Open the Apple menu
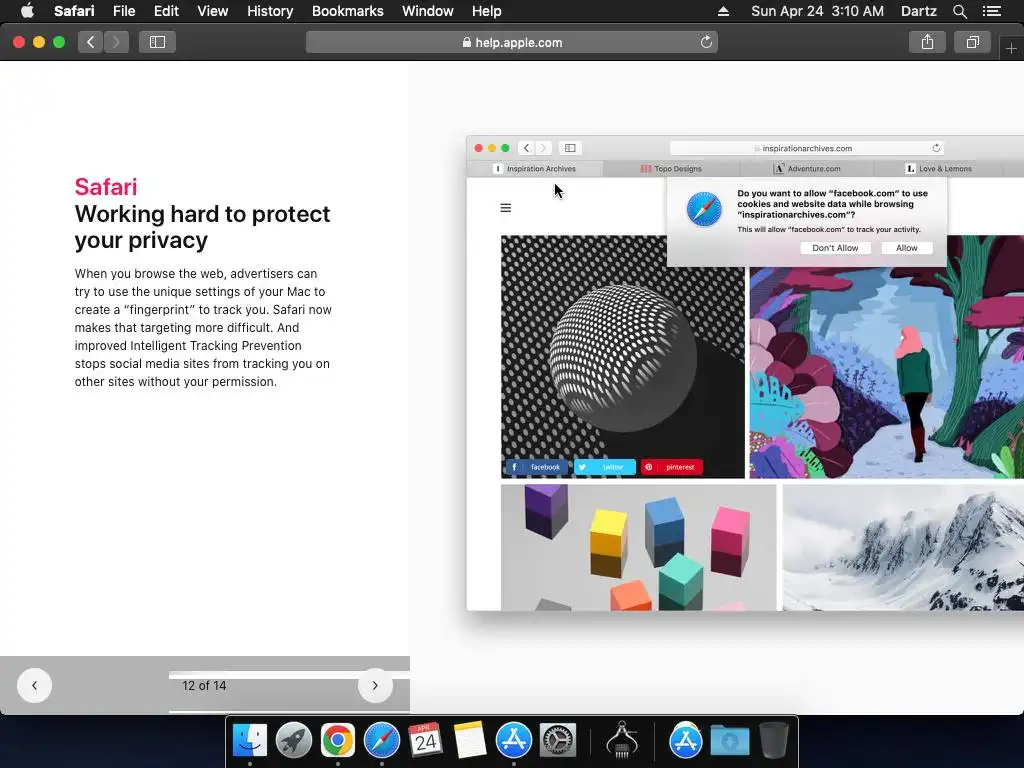The image size is (1024, 768). tap(27, 11)
